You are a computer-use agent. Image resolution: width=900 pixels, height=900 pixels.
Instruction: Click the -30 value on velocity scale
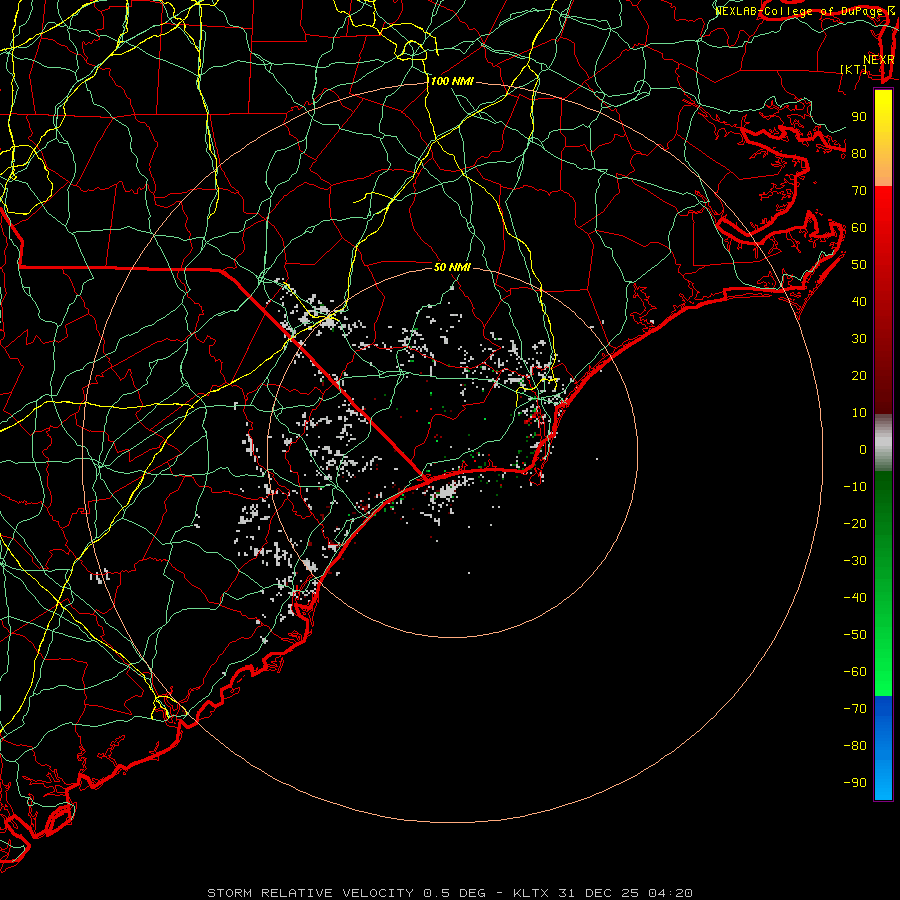coord(855,561)
